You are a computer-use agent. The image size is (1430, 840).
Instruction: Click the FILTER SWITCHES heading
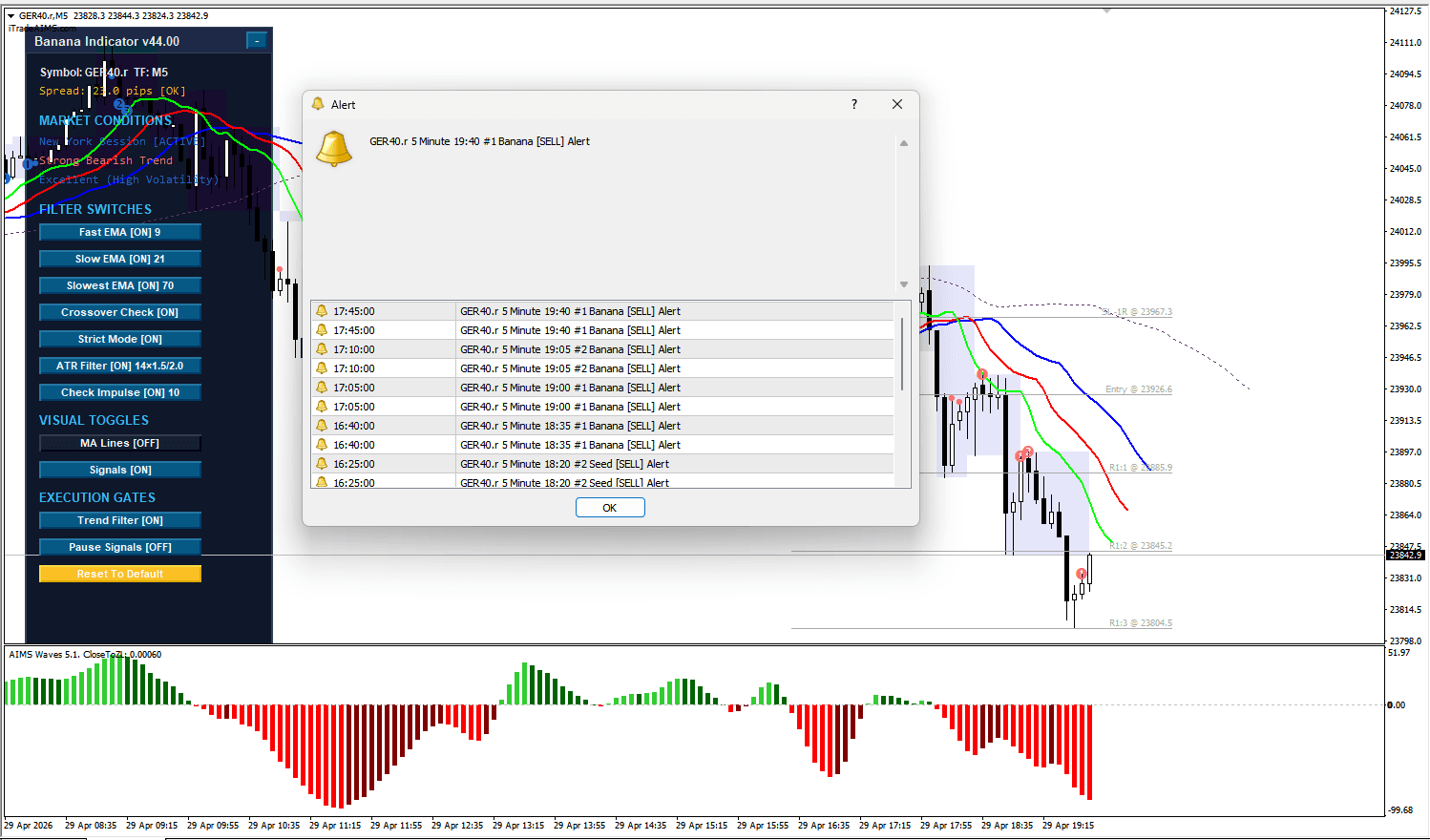(x=95, y=209)
